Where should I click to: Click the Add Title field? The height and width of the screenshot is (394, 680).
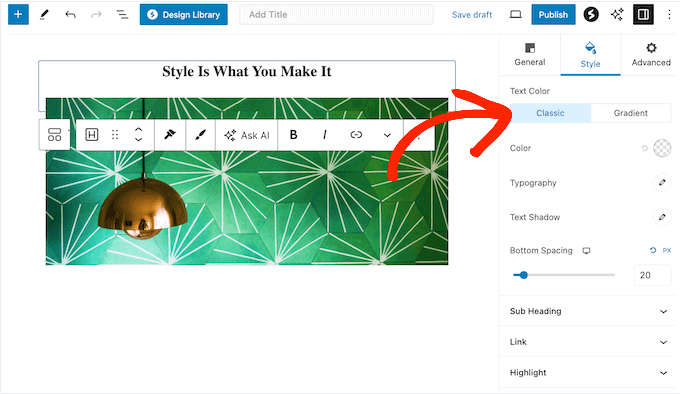tap(336, 15)
